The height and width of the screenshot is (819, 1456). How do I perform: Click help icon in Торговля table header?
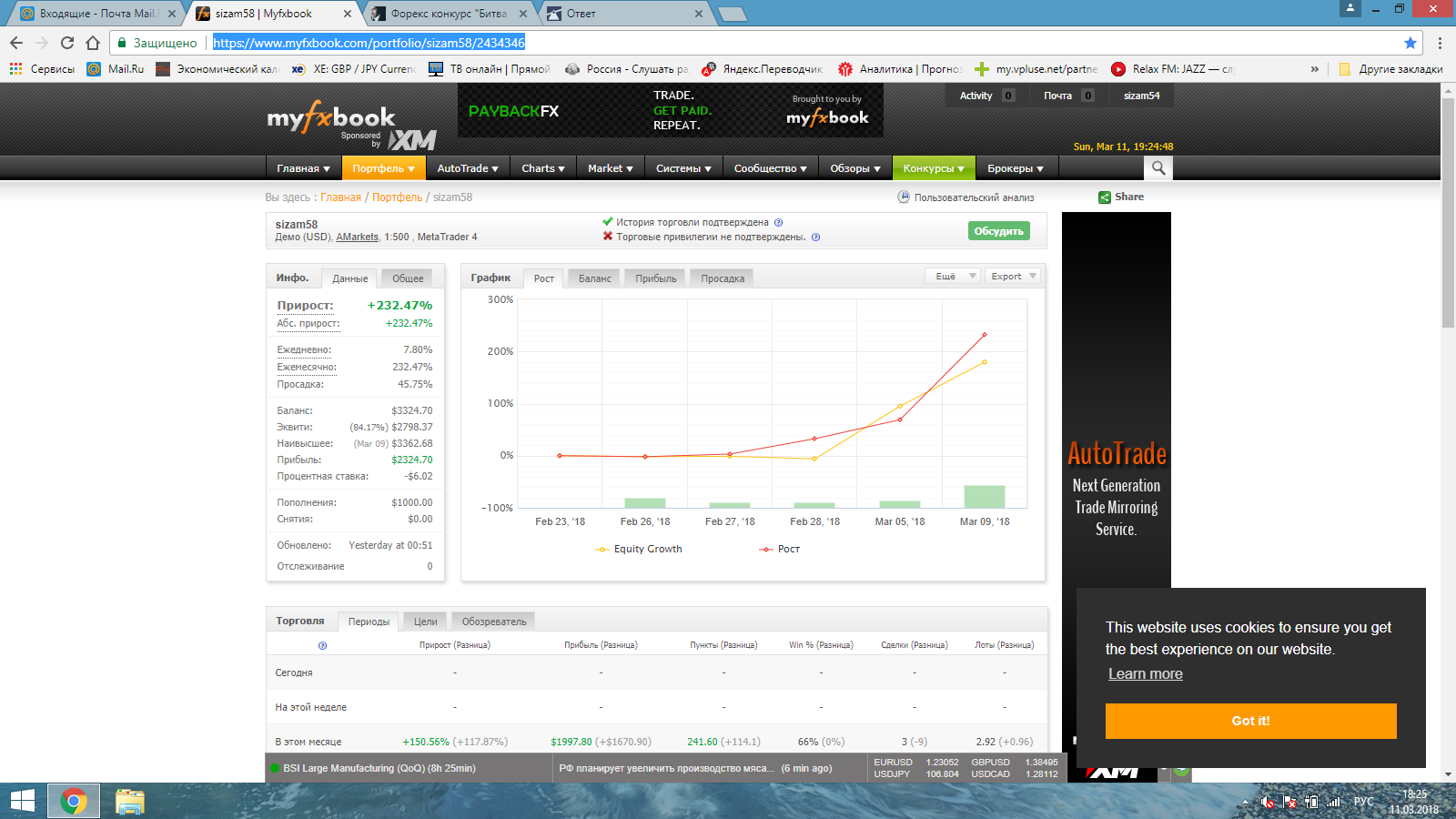pos(322,645)
